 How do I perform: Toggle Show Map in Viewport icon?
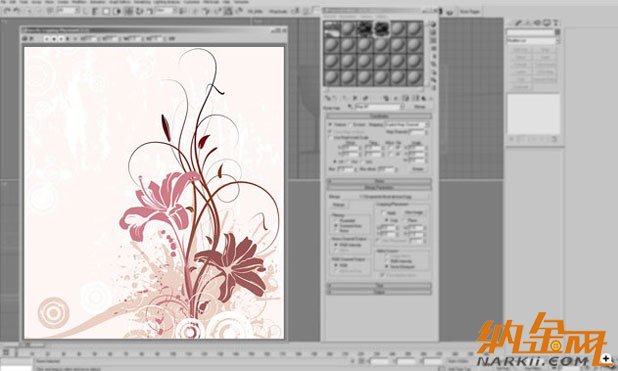[x=406, y=98]
